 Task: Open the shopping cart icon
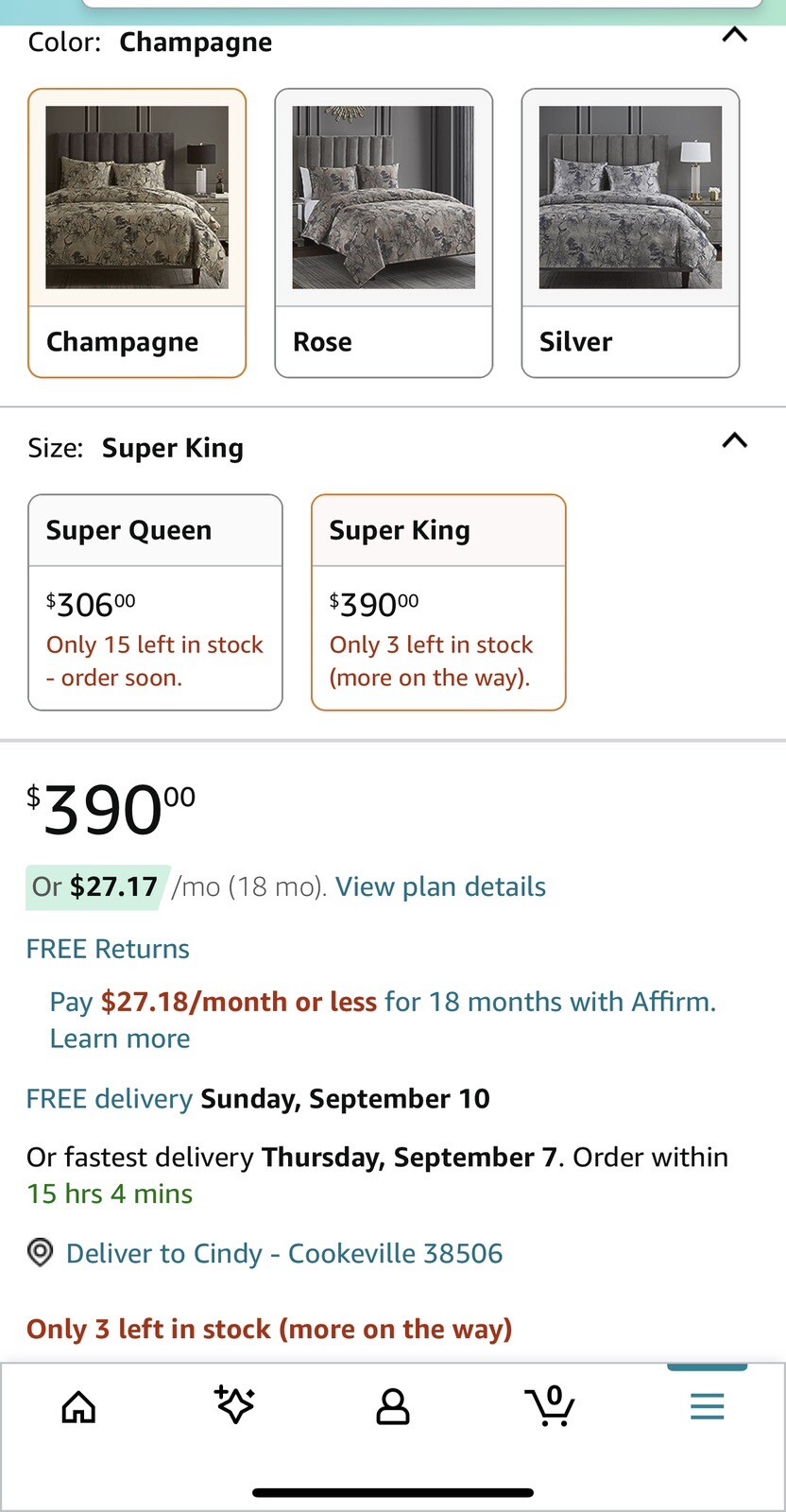(x=550, y=1405)
